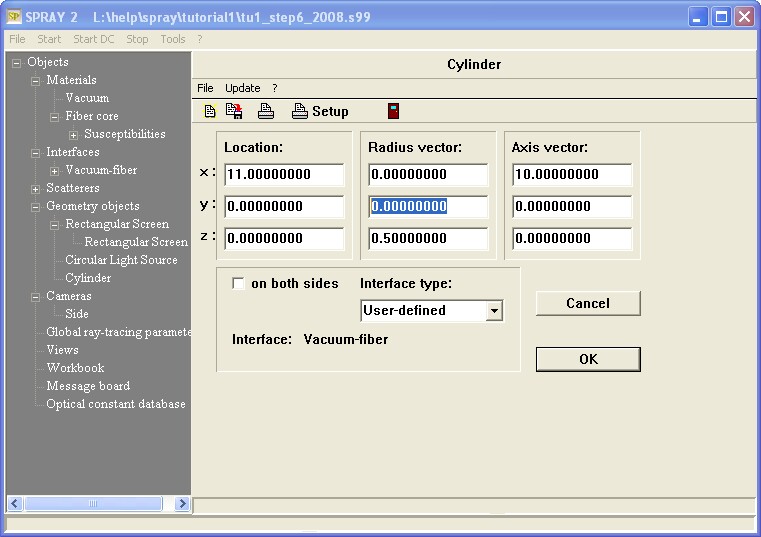Select Circular Light Source in tree
Screen dimensions: 761x537
click(x=121, y=260)
